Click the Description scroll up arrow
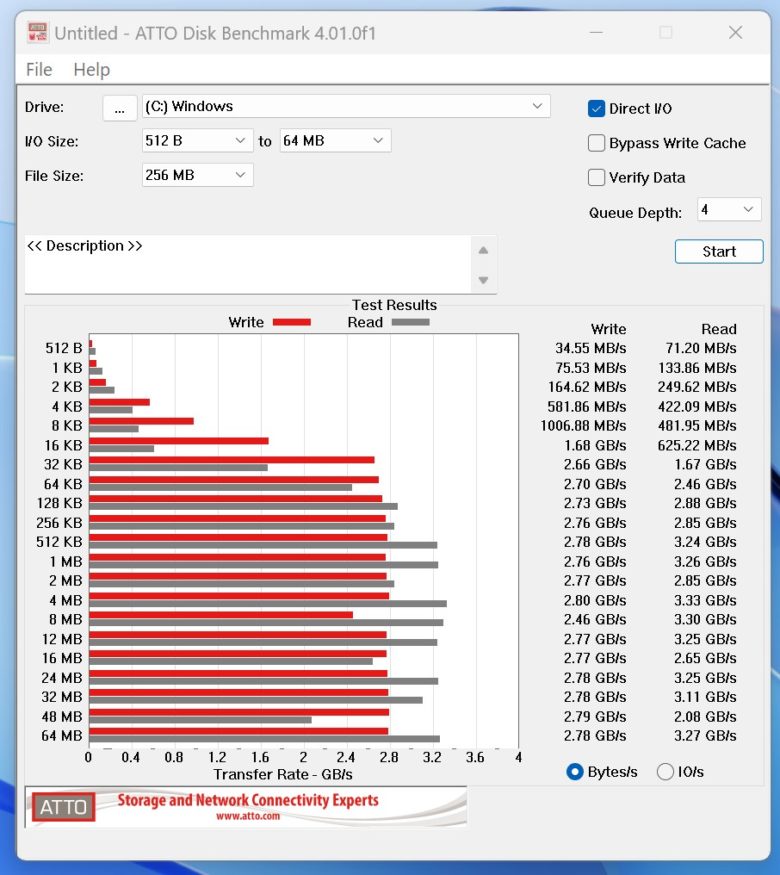Image resolution: width=780 pixels, height=875 pixels. (483, 250)
